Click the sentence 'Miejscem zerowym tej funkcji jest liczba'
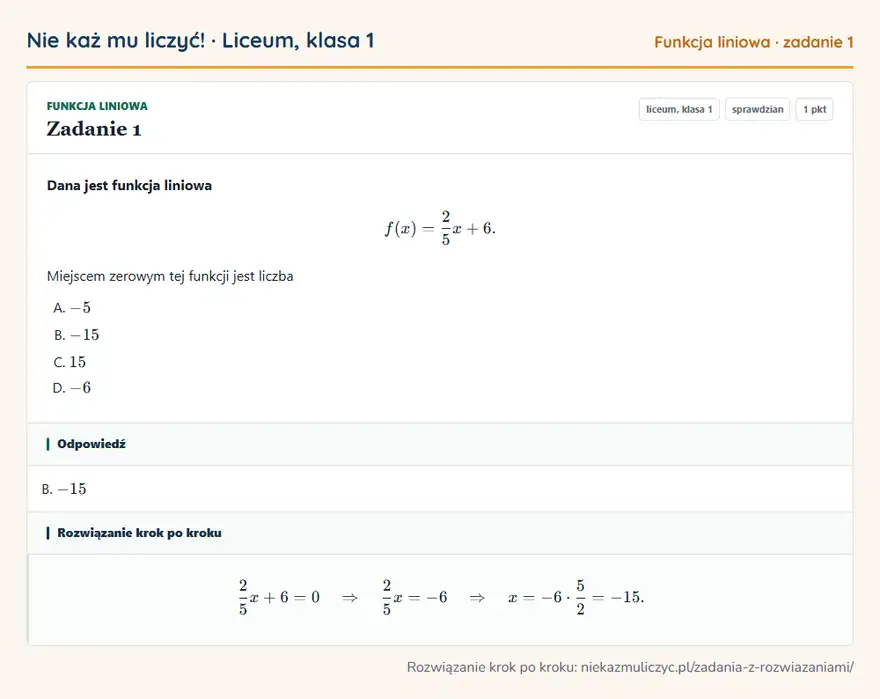The height and width of the screenshot is (699, 880). click(x=170, y=276)
